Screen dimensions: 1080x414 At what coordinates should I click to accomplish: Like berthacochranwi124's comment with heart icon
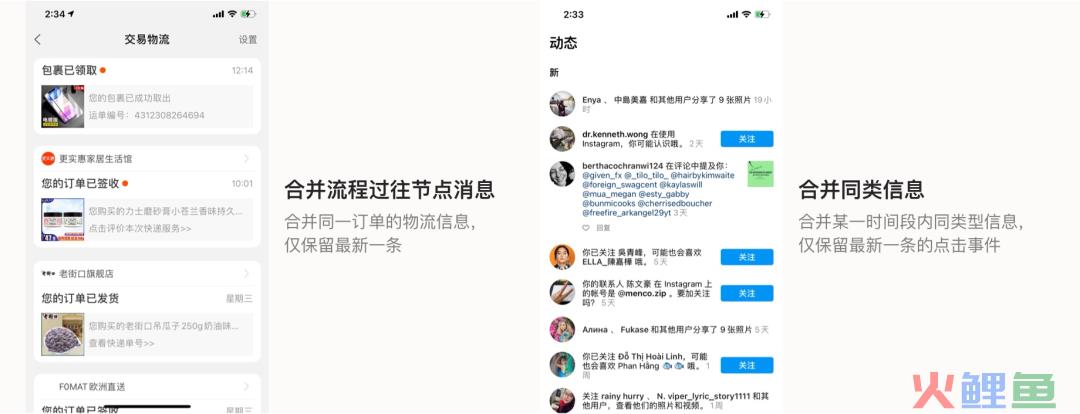click(586, 227)
